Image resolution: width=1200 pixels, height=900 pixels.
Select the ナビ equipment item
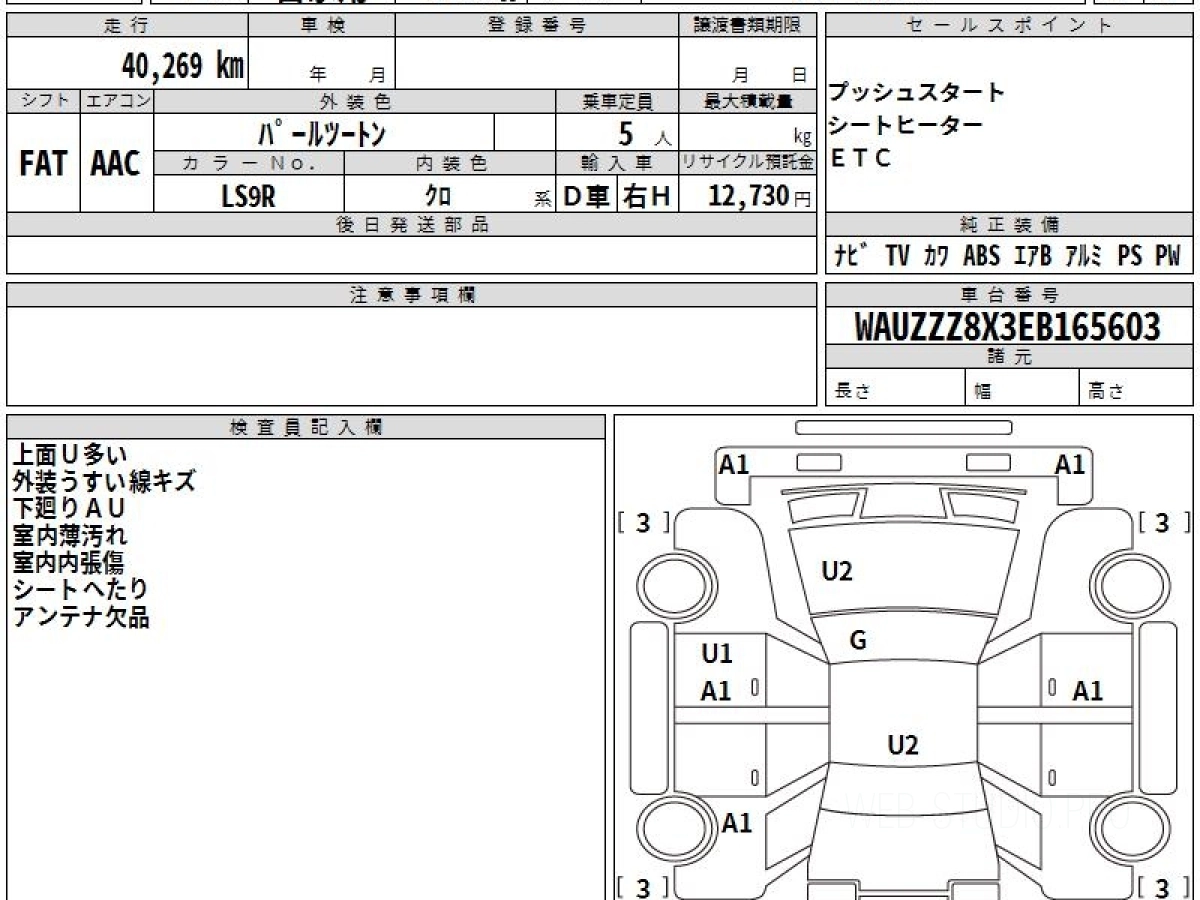(851, 256)
